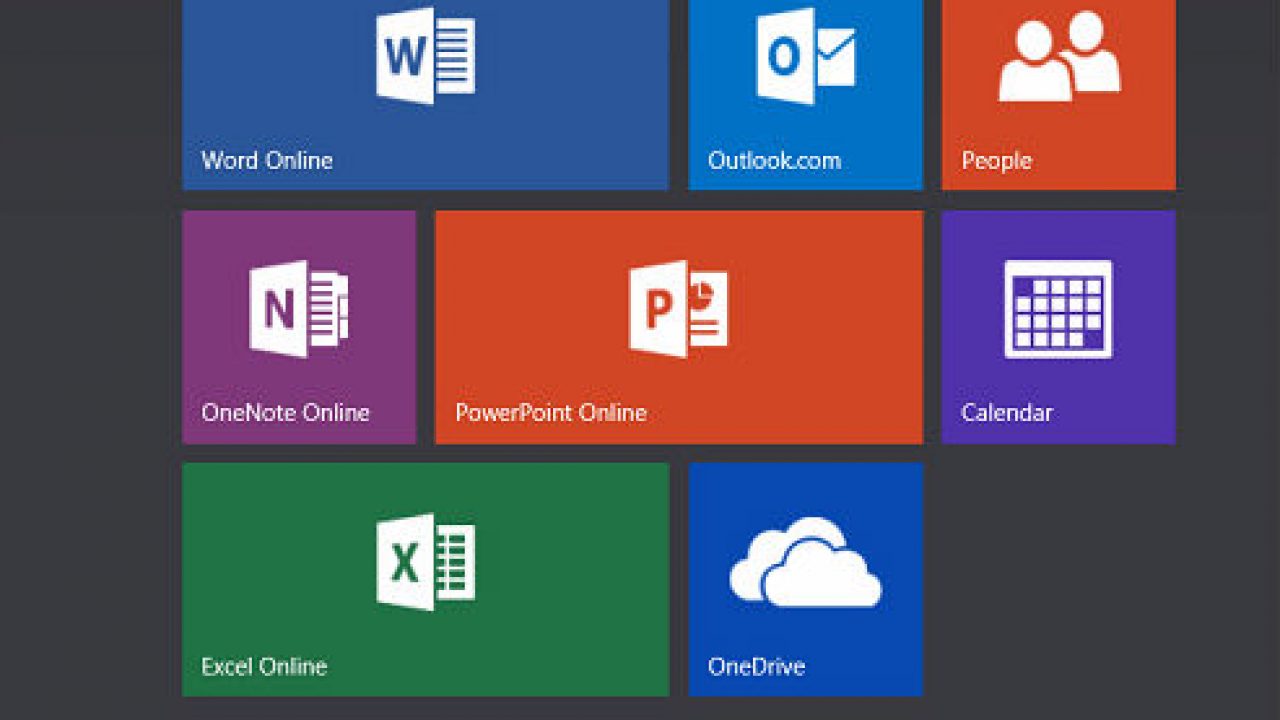This screenshot has width=1280, height=720.
Task: Click the "PowerPoint Online" label
Action: (x=551, y=412)
